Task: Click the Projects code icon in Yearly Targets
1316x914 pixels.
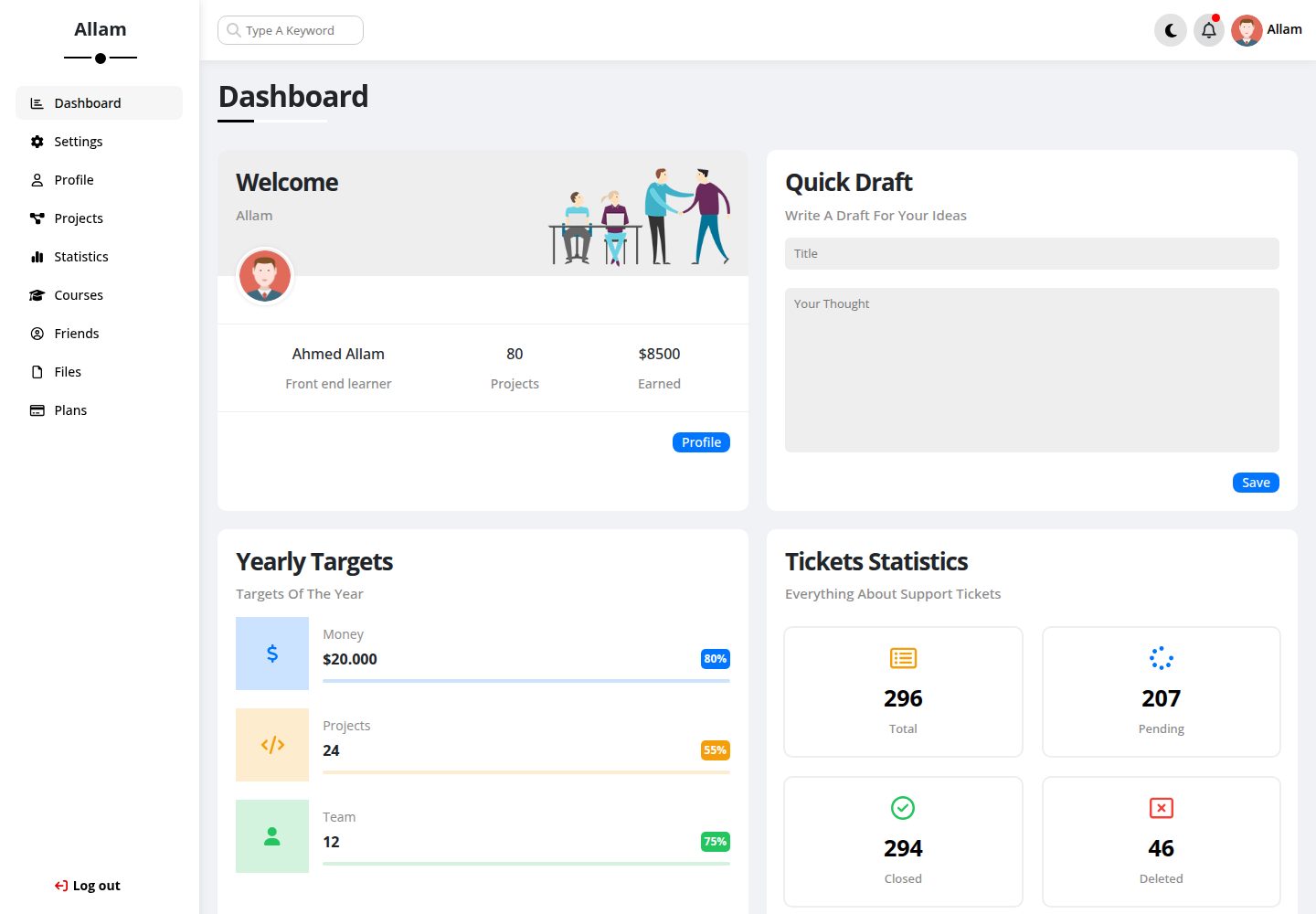Action: coord(272,745)
